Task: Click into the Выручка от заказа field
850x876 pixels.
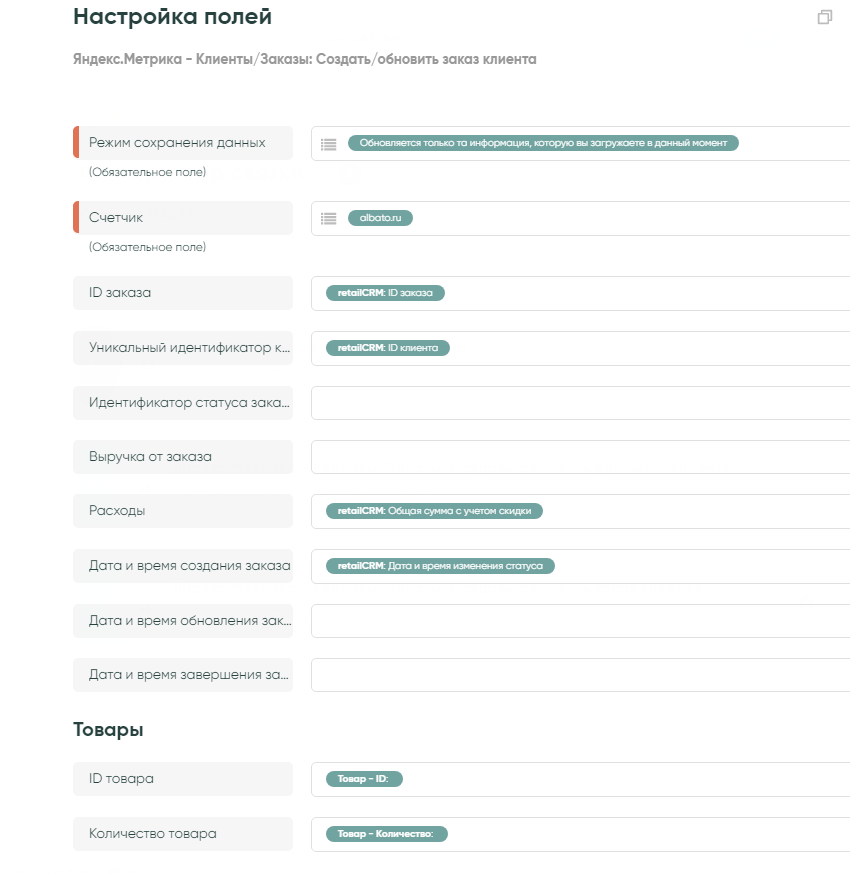Action: coord(580,457)
